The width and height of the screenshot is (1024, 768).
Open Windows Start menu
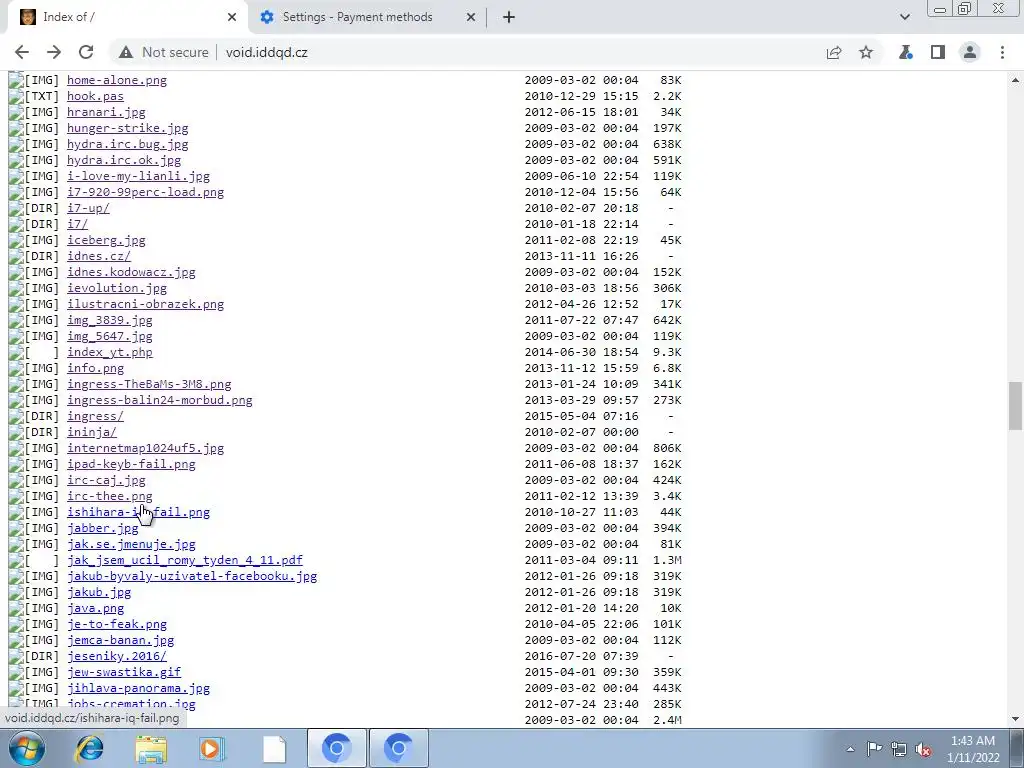click(27, 748)
